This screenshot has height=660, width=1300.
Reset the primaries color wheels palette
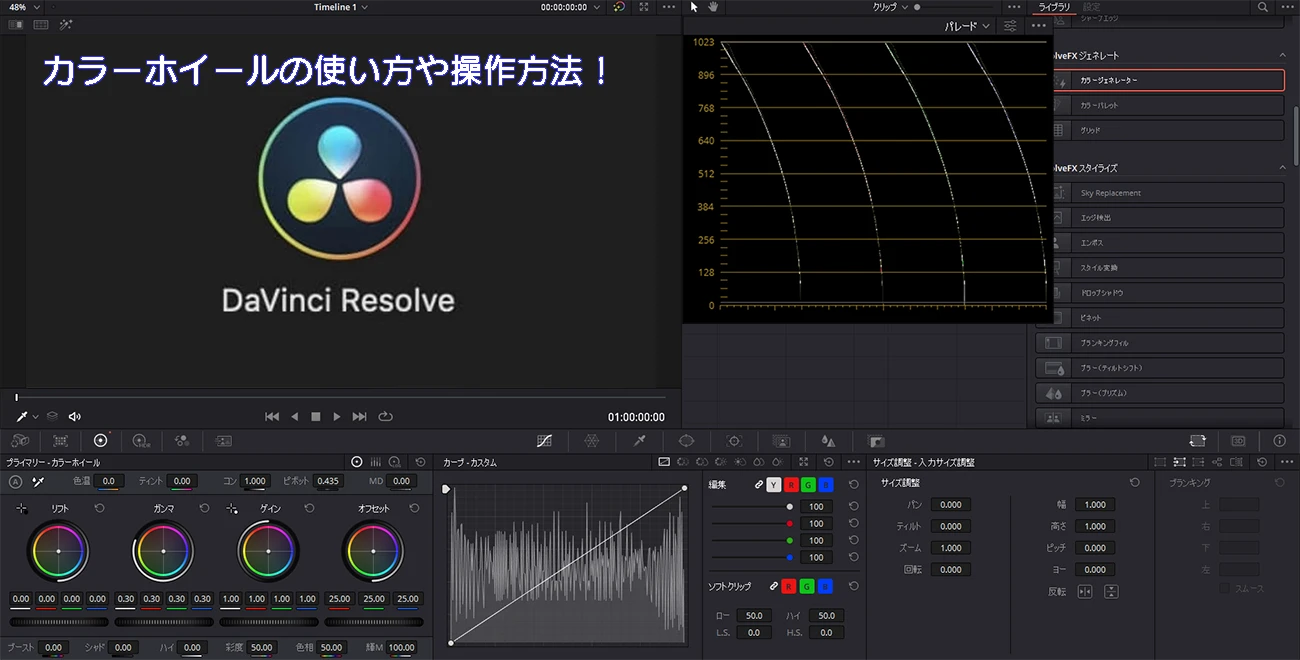420,462
